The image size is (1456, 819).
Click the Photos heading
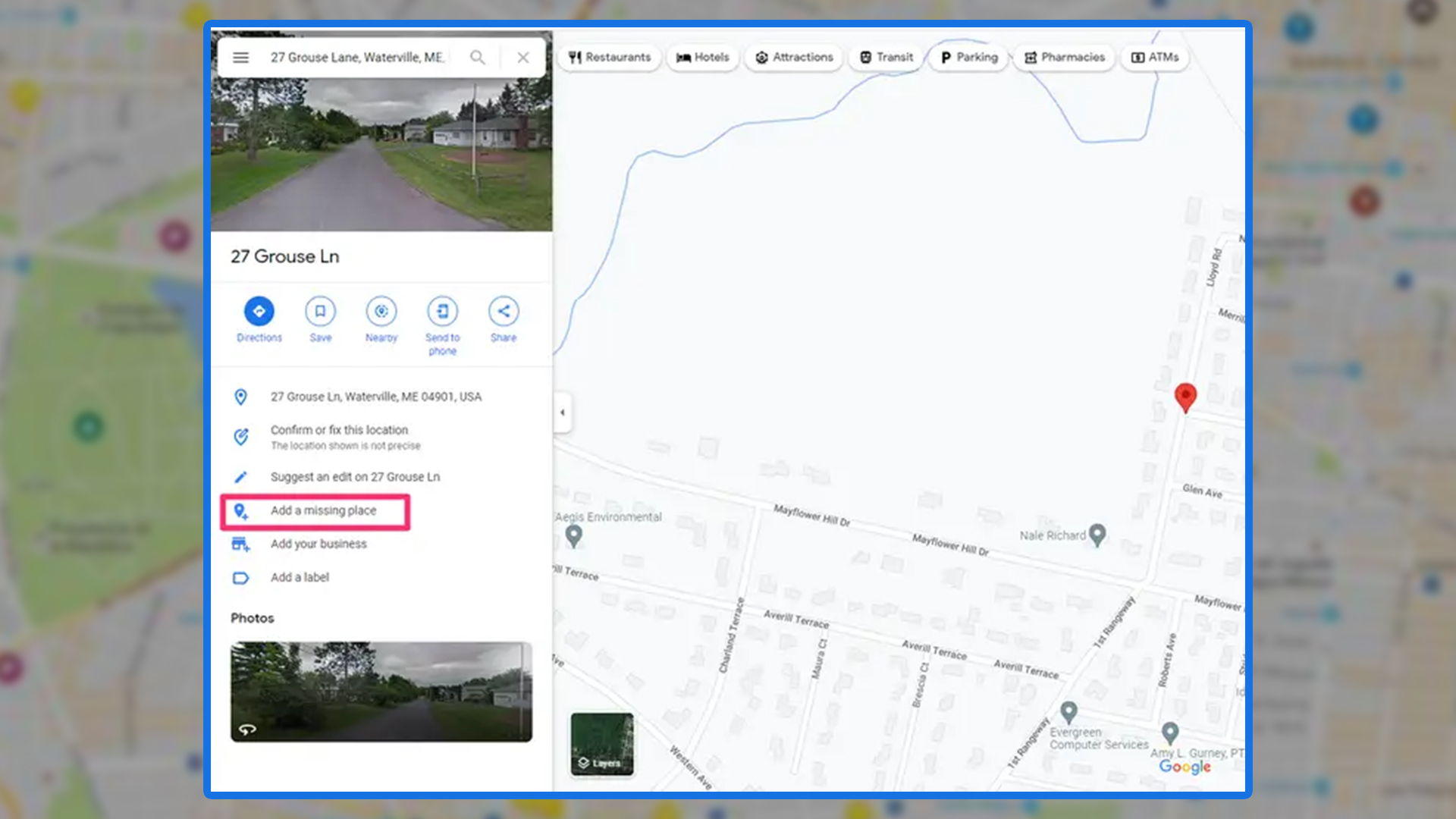point(253,618)
